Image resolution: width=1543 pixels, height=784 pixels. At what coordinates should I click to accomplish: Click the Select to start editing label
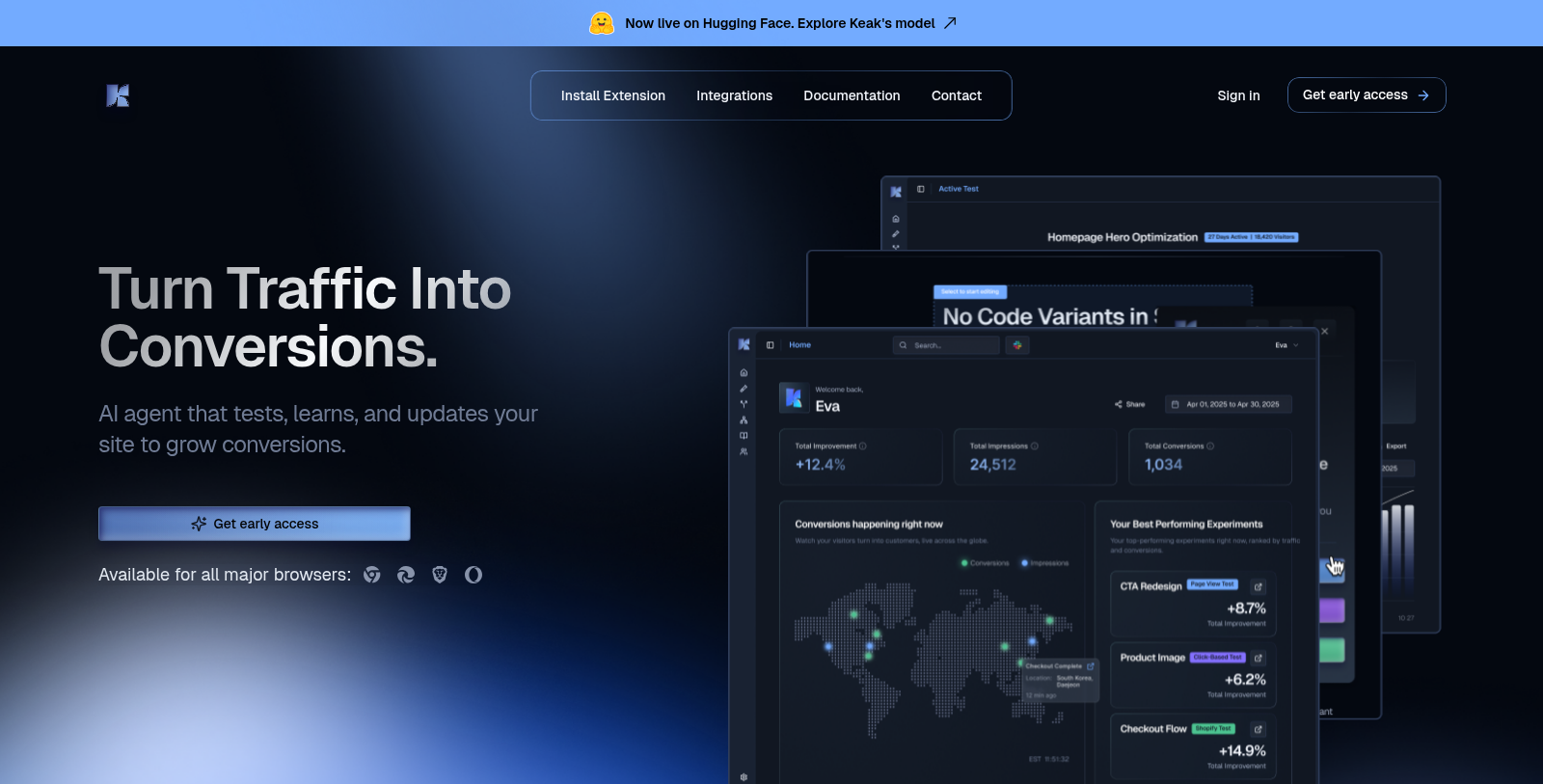tap(970, 291)
